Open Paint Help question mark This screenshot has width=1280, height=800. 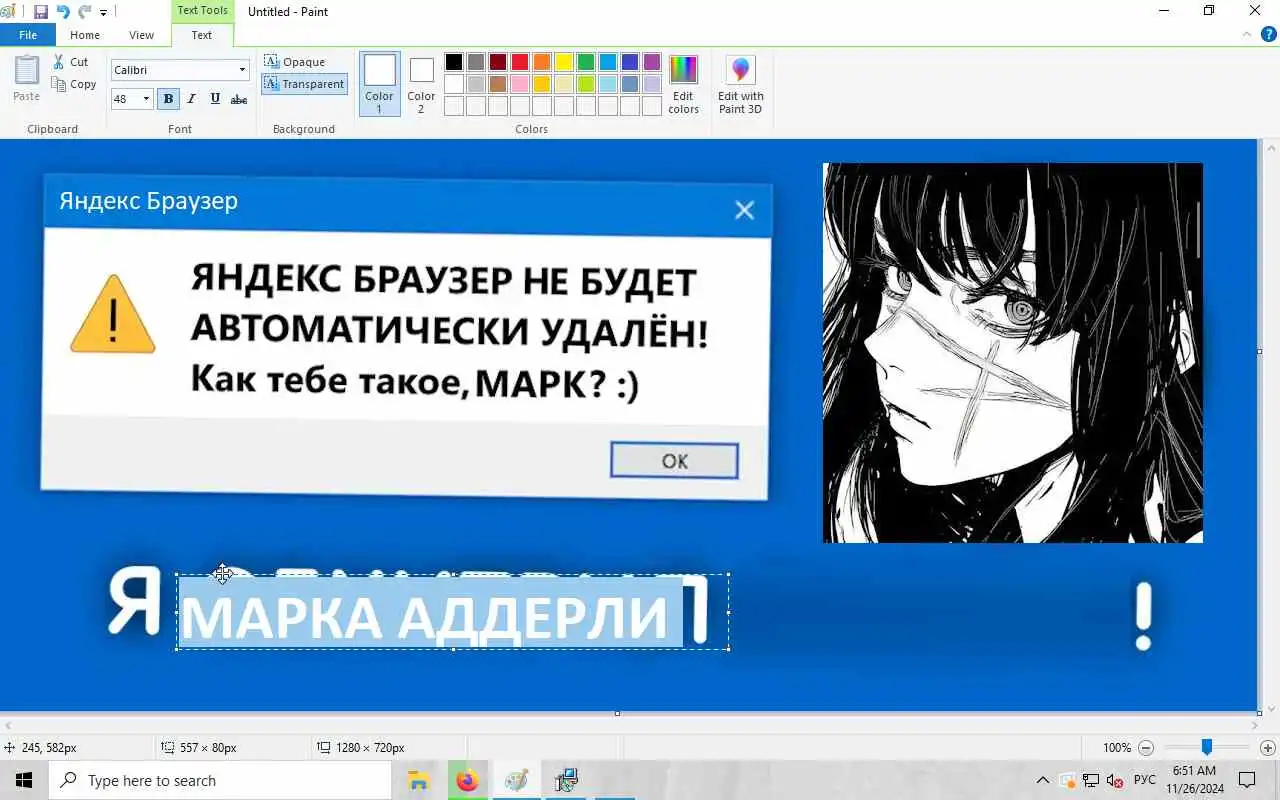click(1269, 34)
